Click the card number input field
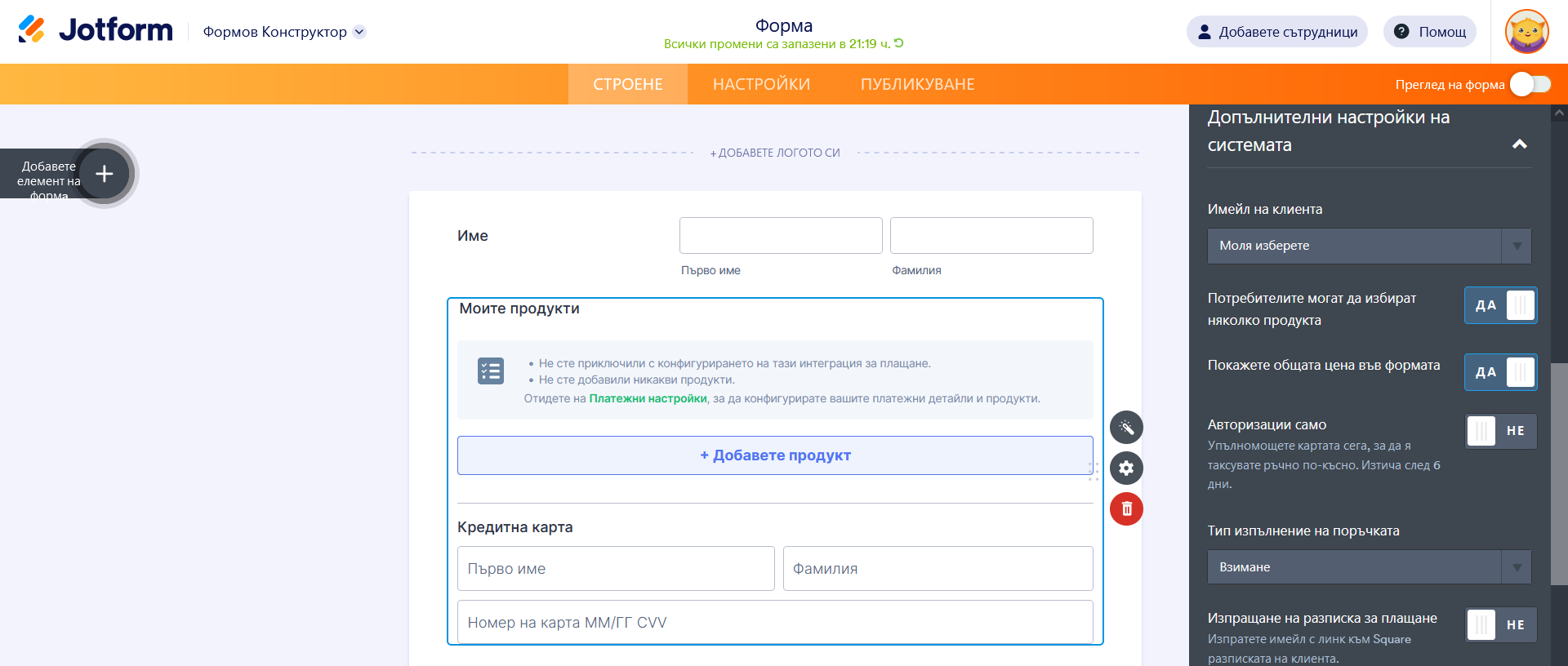Screen dimensions: 1568x666 (775, 623)
